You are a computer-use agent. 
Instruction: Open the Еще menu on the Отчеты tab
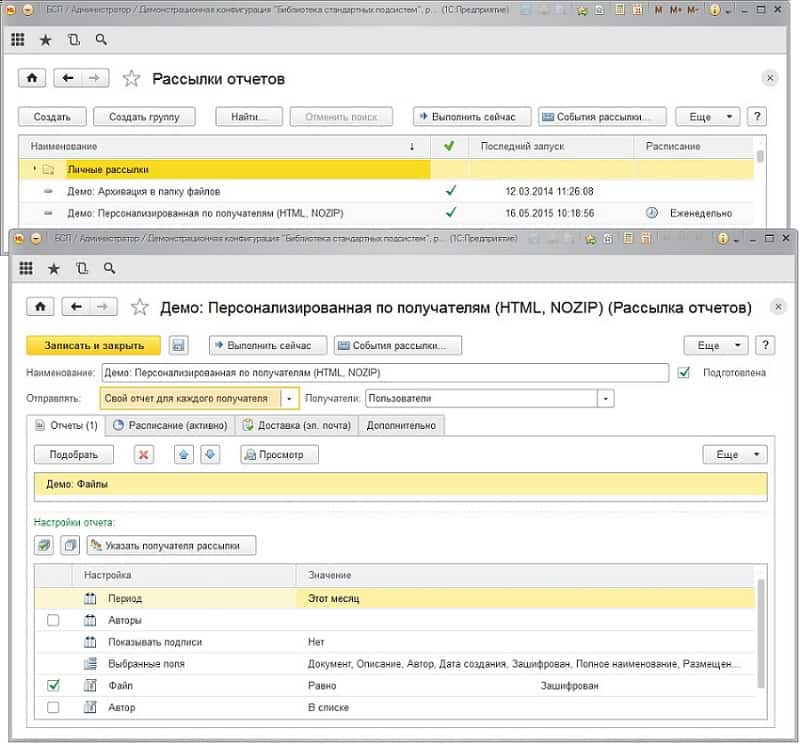[735, 455]
